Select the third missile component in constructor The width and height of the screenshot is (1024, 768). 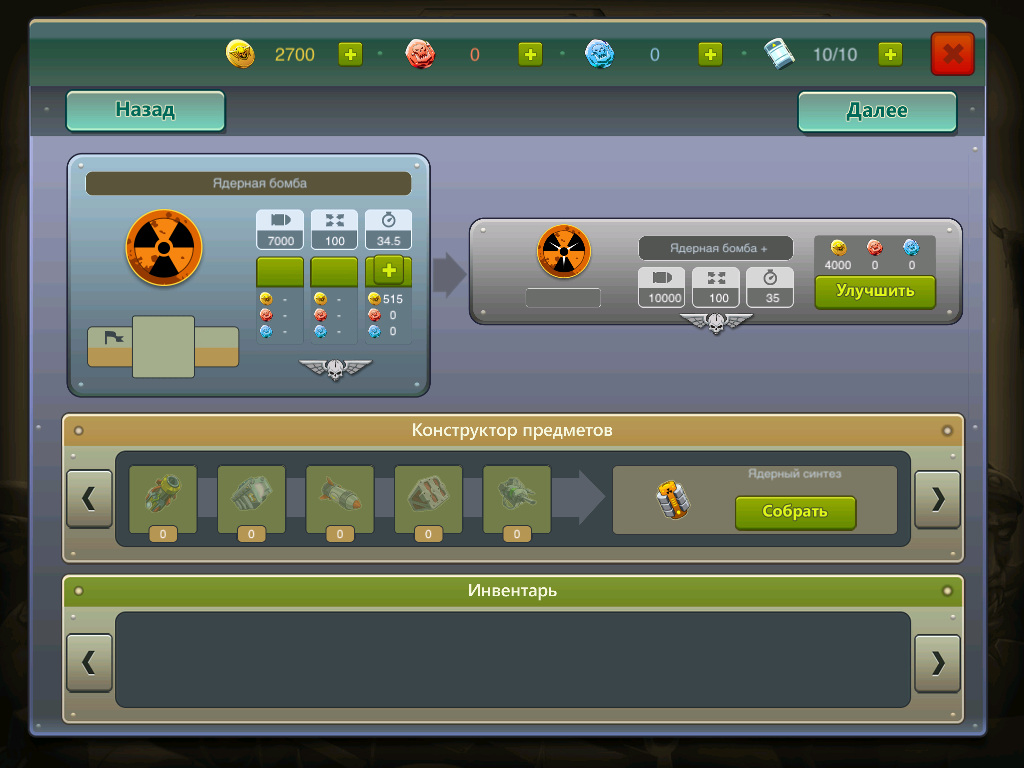(340, 499)
